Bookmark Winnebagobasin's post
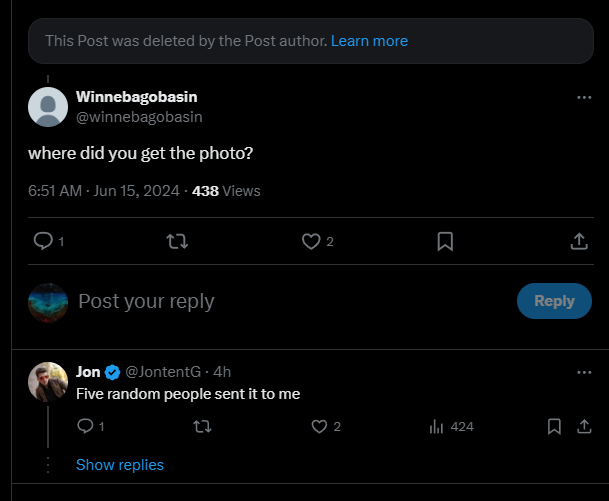This screenshot has width=609, height=501. point(445,241)
